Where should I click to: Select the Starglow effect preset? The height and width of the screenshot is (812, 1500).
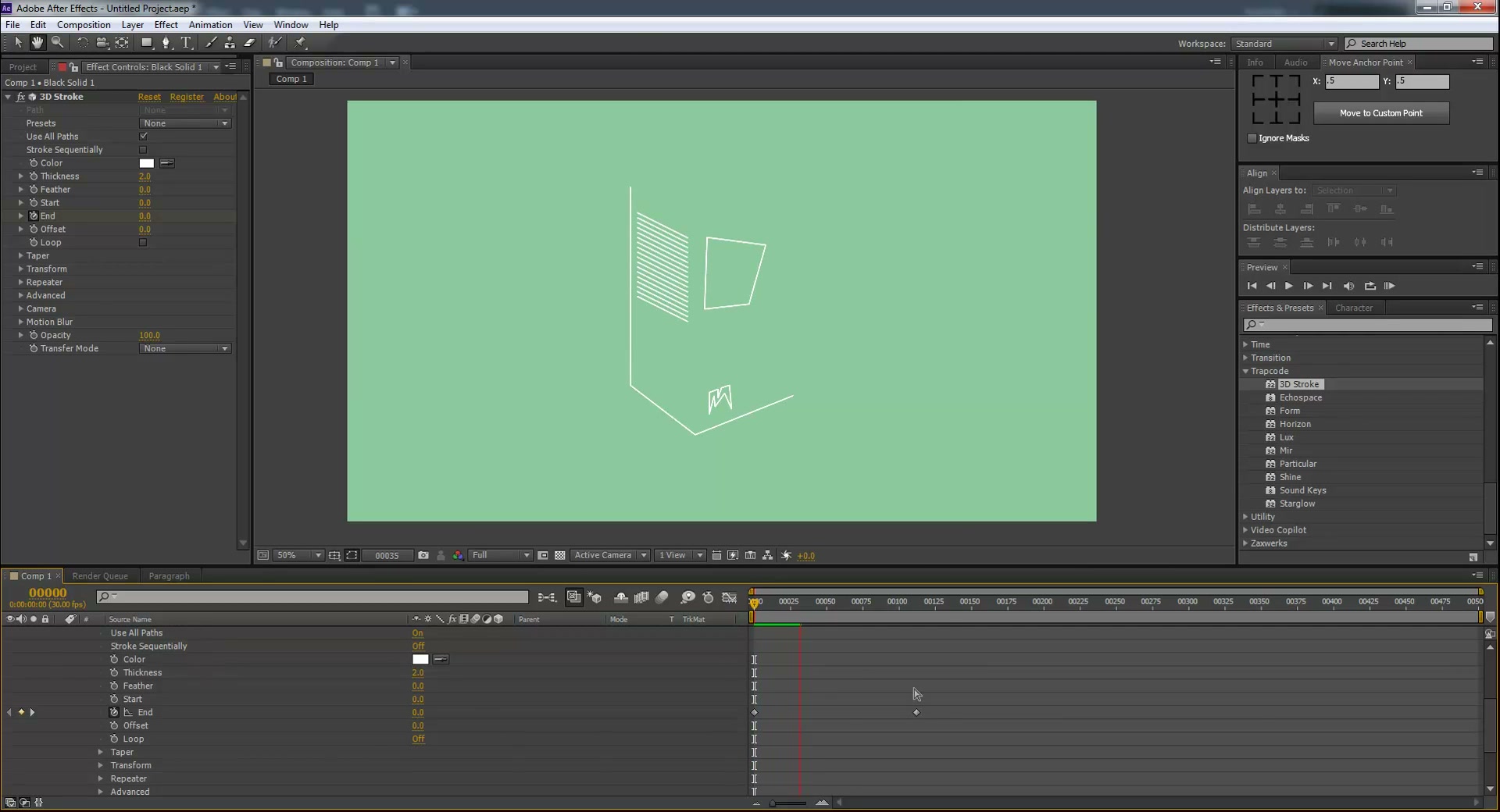[x=1297, y=504]
